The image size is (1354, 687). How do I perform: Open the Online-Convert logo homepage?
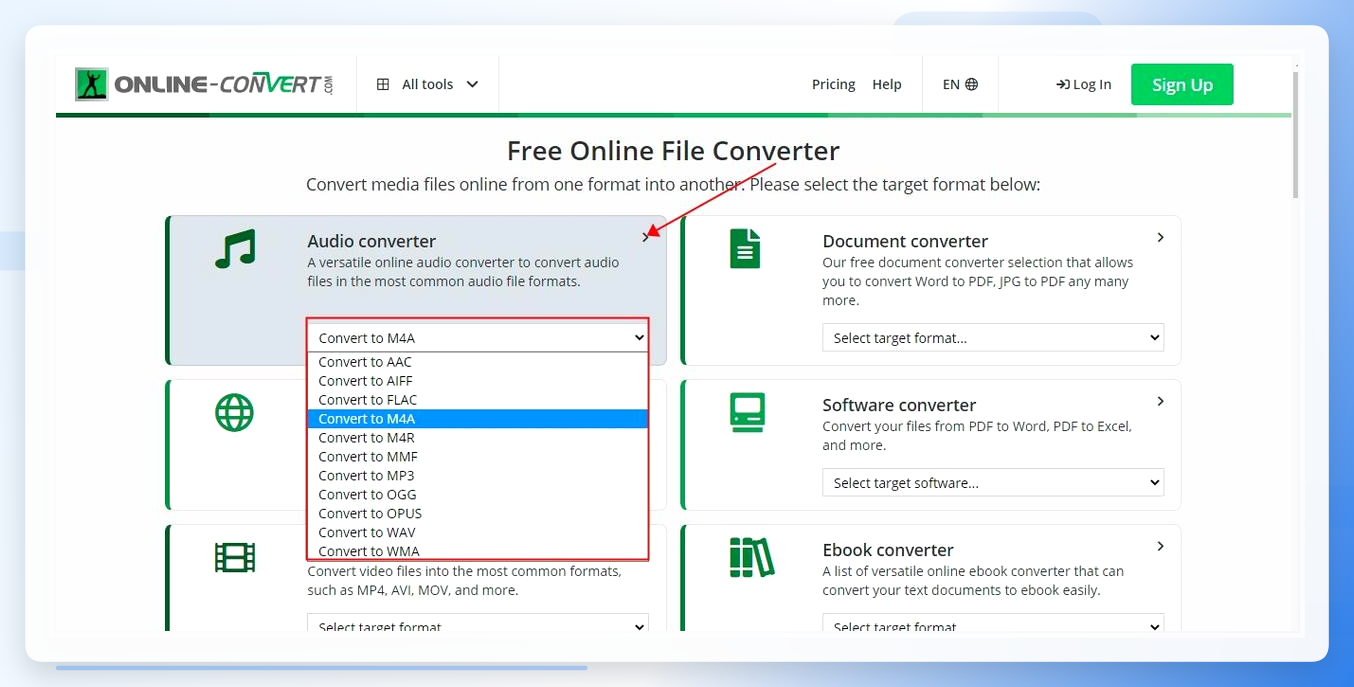[x=204, y=84]
